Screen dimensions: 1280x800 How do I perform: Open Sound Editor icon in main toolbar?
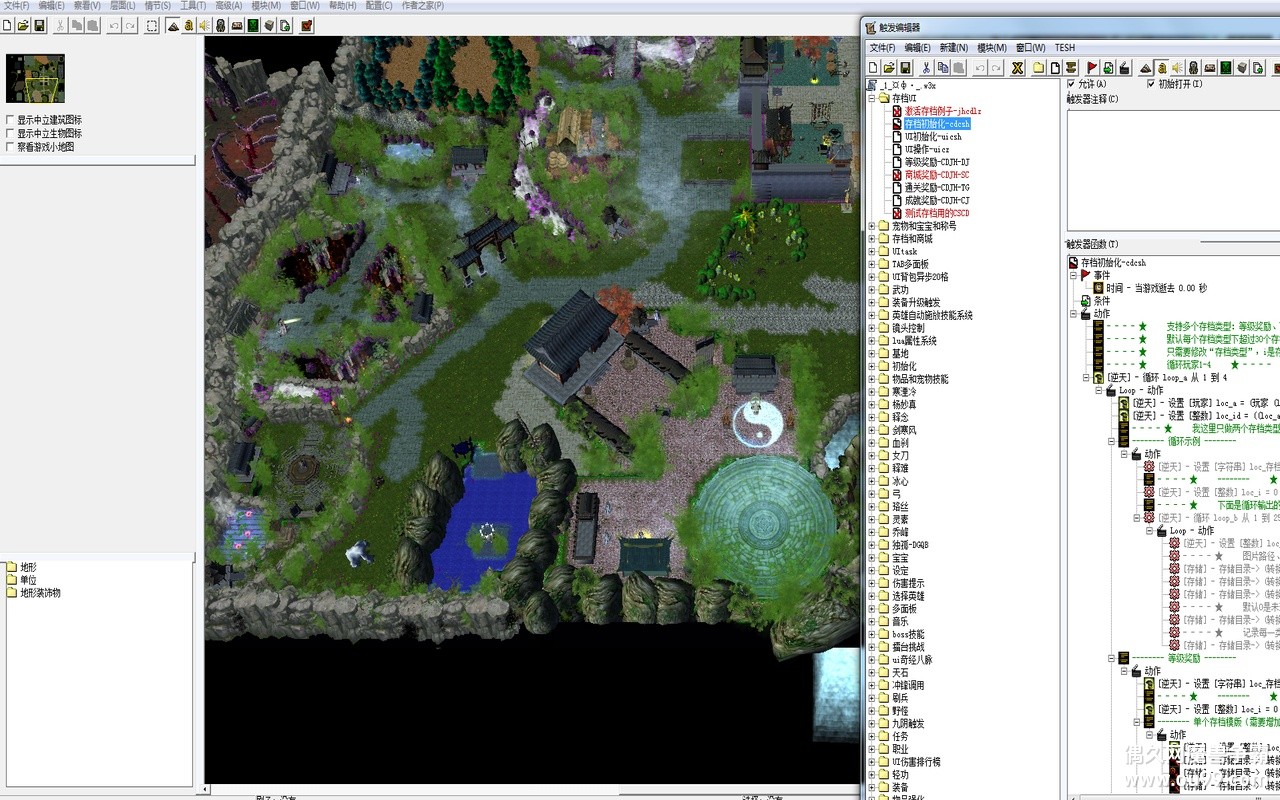click(204, 25)
